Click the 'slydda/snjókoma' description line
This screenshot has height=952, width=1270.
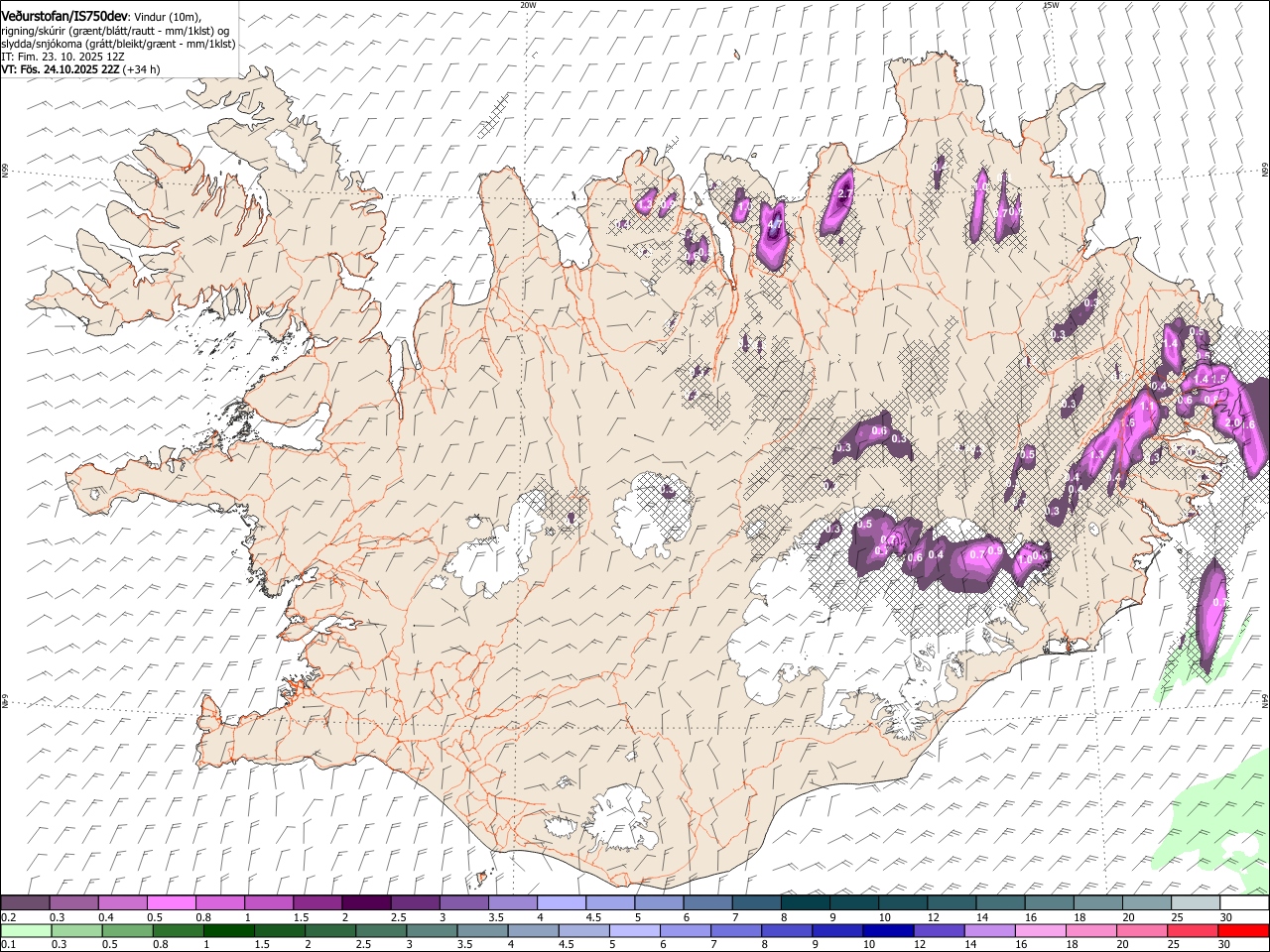click(118, 44)
